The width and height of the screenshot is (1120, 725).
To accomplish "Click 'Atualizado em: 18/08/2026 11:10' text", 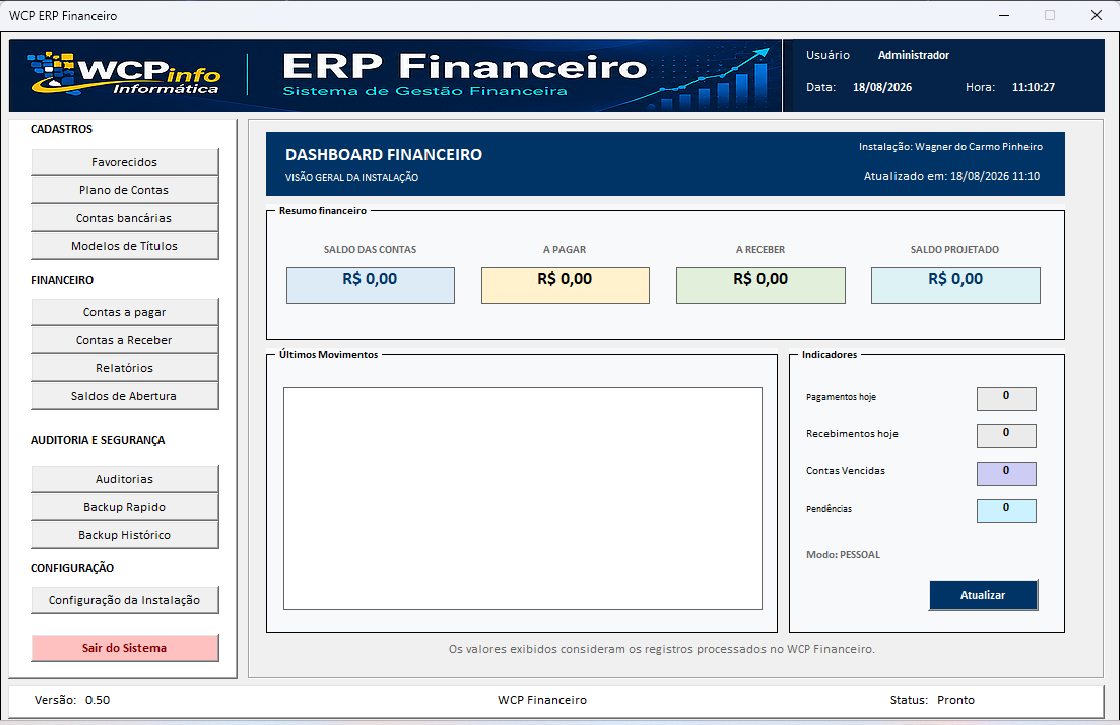I will pyautogui.click(x=952, y=176).
